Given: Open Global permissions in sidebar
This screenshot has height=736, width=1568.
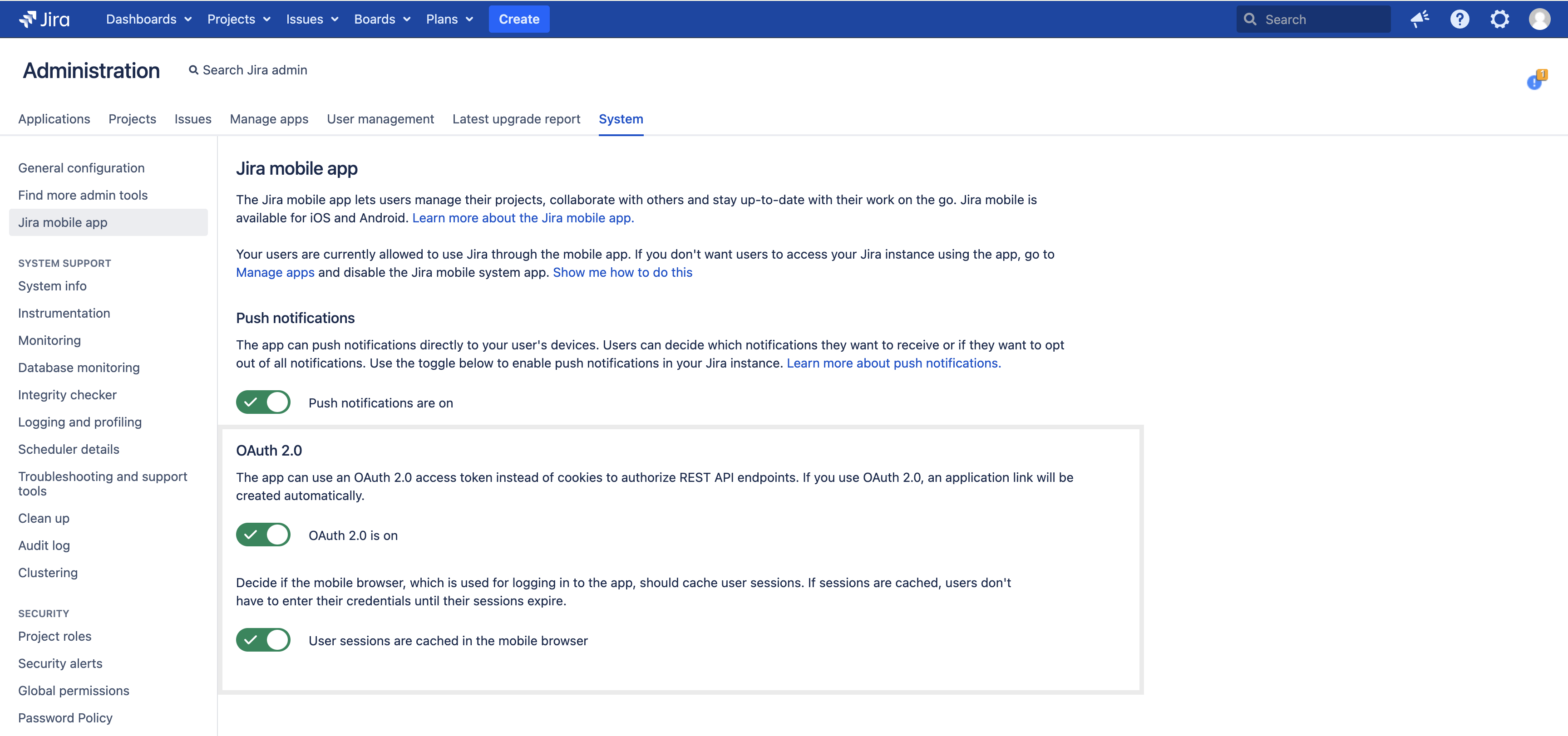Looking at the screenshot, I should pyautogui.click(x=74, y=691).
